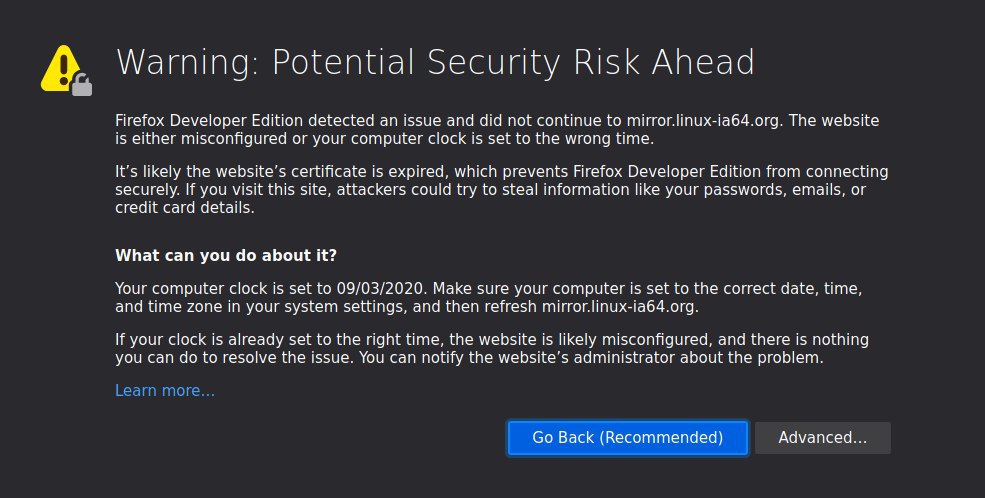Click the Warning: Potential Security Risk Ahead heading
Image resolution: width=985 pixels, height=498 pixels.
pyautogui.click(x=435, y=63)
